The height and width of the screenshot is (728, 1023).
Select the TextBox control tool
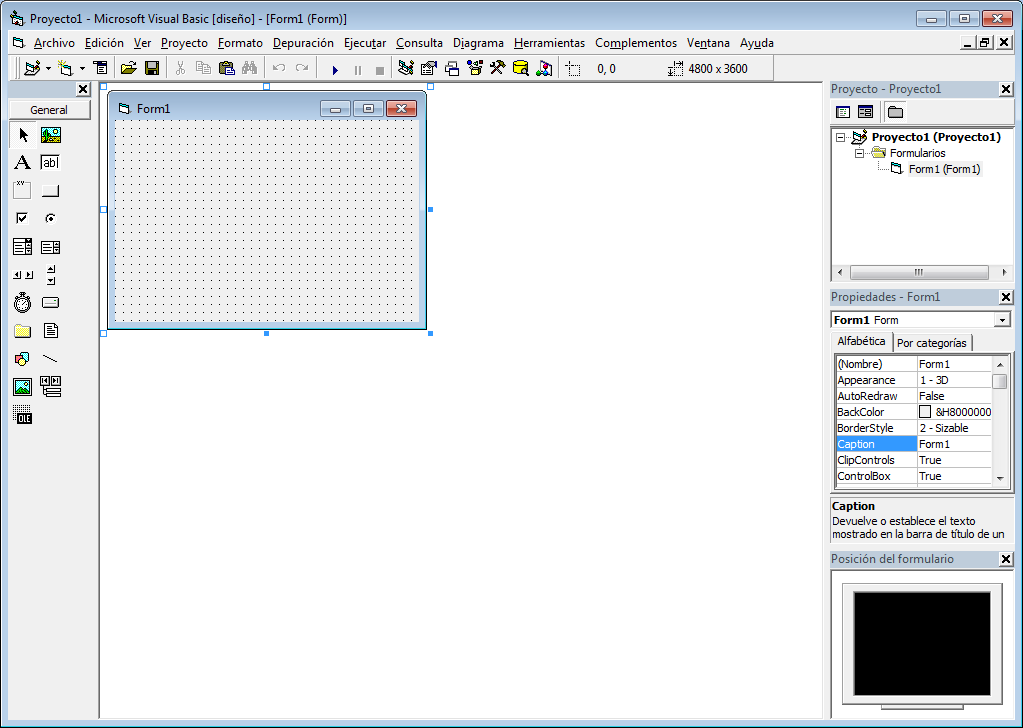click(51, 162)
